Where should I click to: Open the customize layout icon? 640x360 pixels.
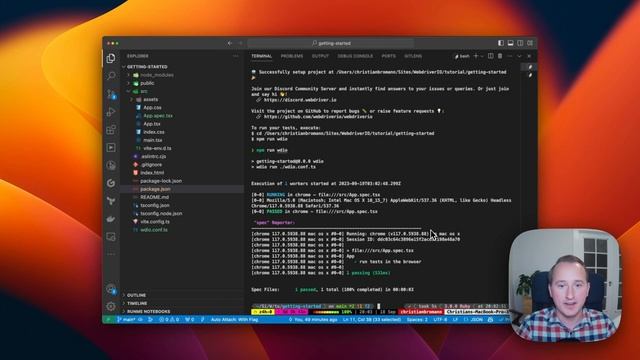530,43
